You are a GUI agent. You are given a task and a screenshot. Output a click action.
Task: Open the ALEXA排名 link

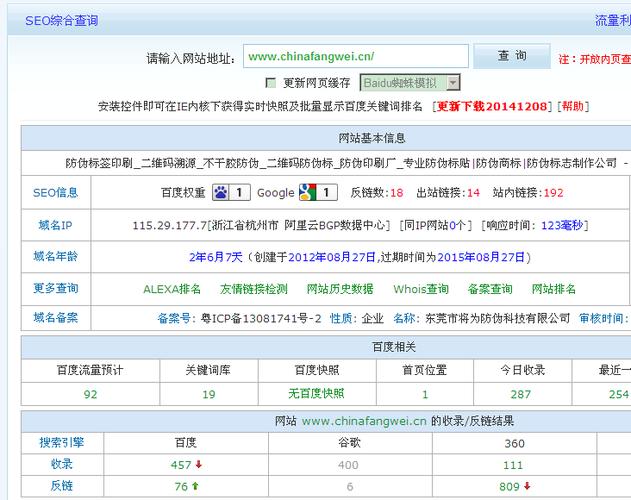(x=172, y=289)
